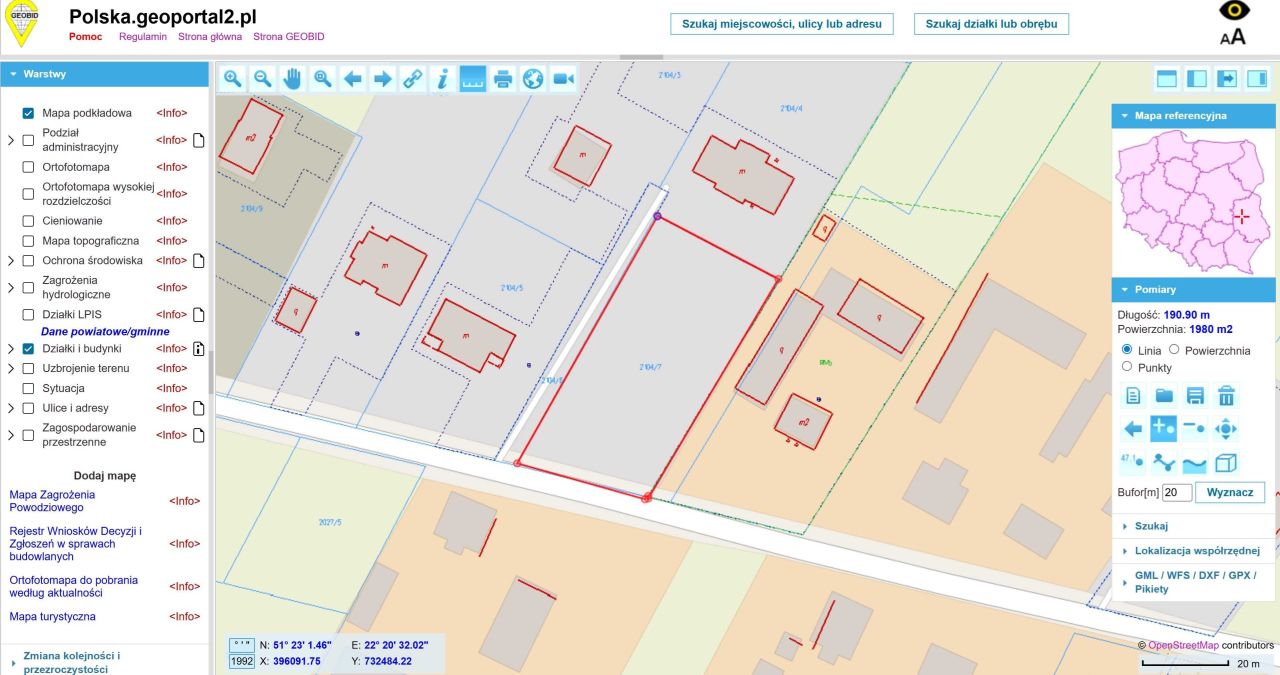Viewport: 1280px width, 675px height.
Task: Click Szukaj działki lub obrębu button
Action: 991,24
